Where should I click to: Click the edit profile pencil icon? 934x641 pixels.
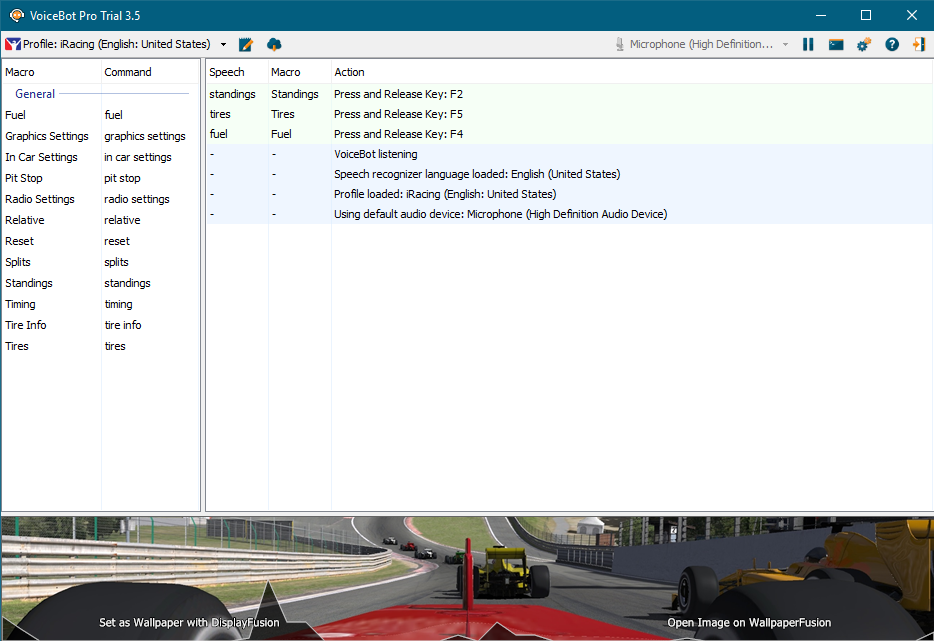point(246,45)
